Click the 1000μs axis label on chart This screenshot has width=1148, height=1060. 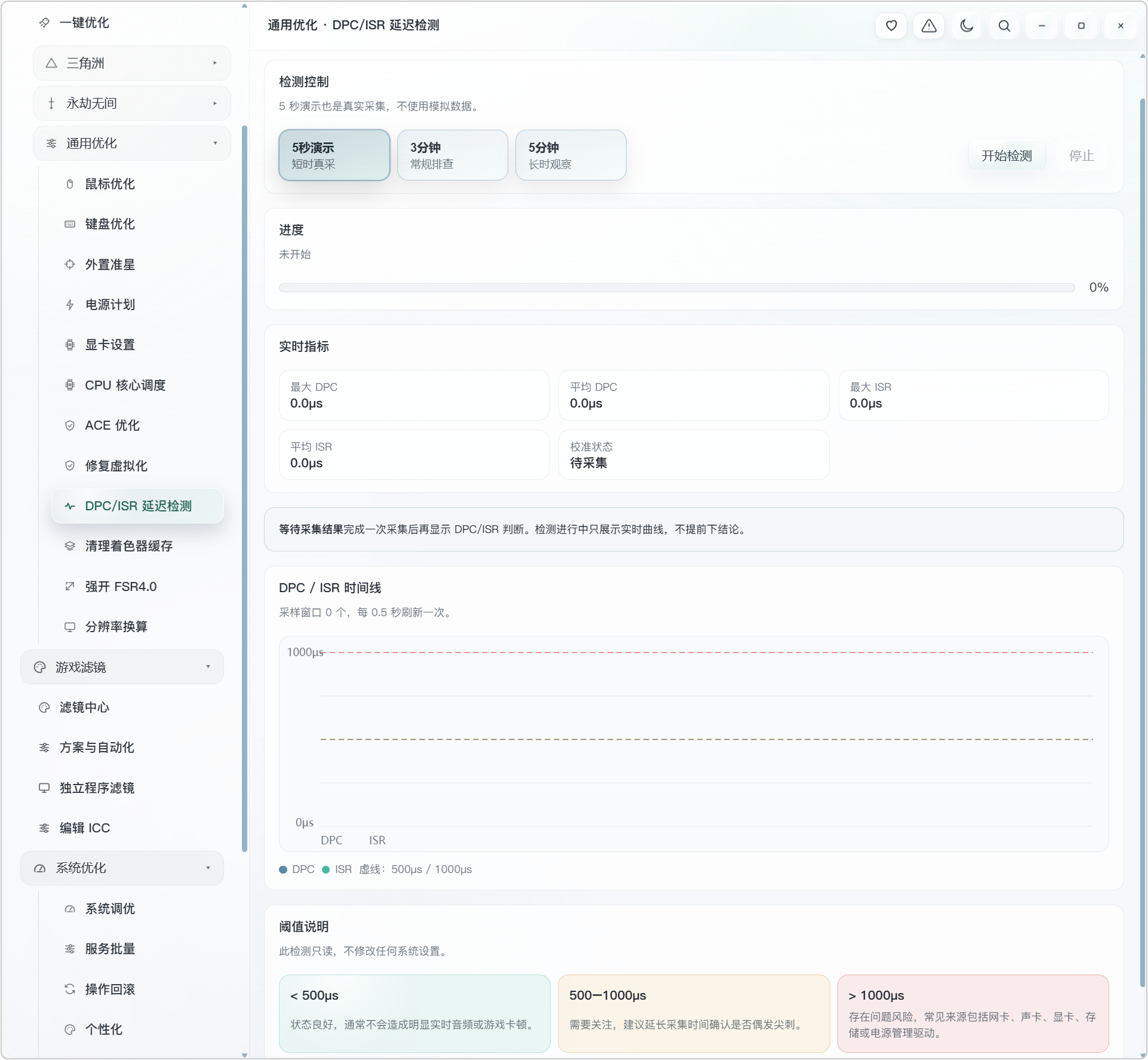pyautogui.click(x=305, y=652)
